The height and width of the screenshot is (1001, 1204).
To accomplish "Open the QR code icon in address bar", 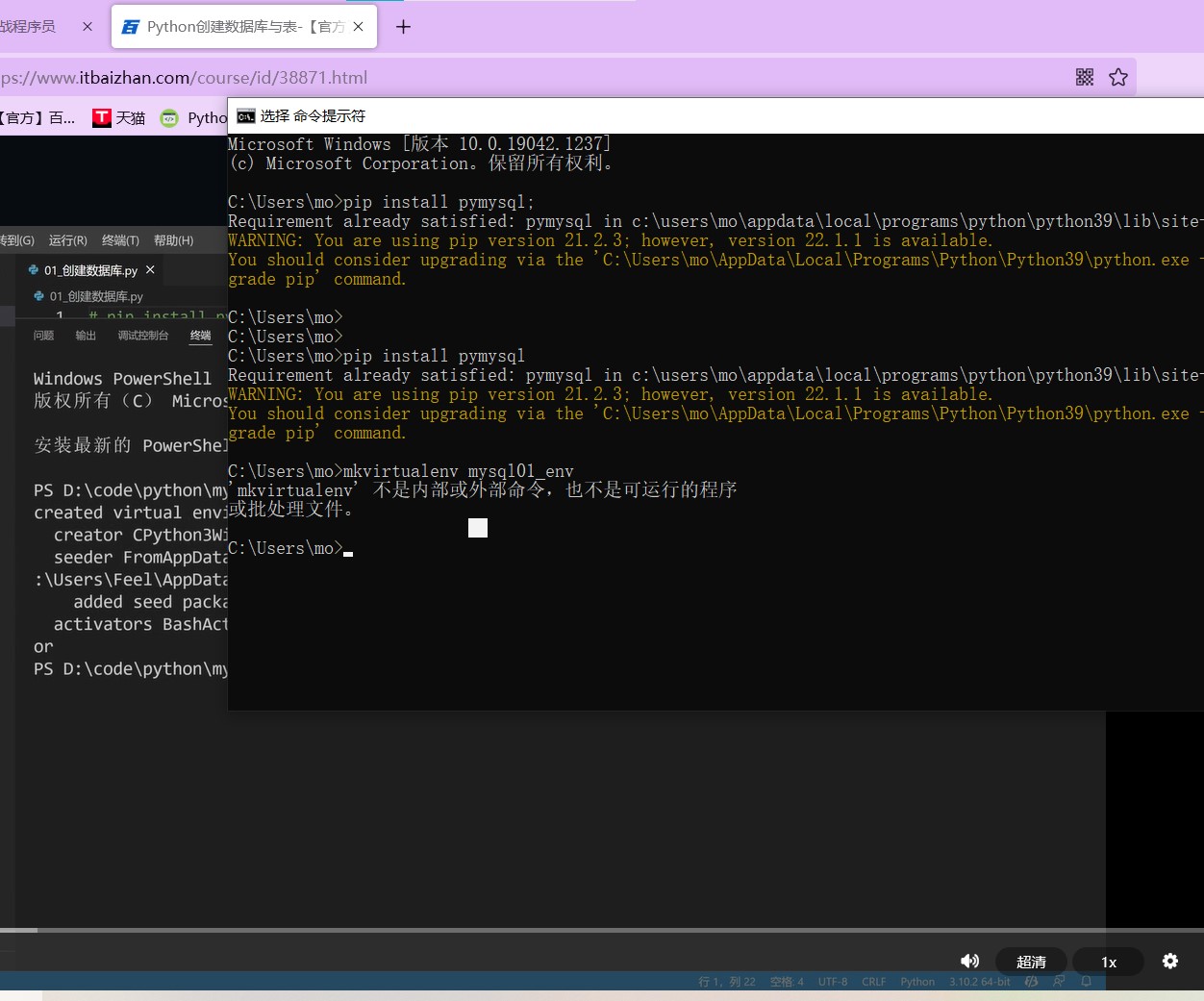I will 1085,77.
